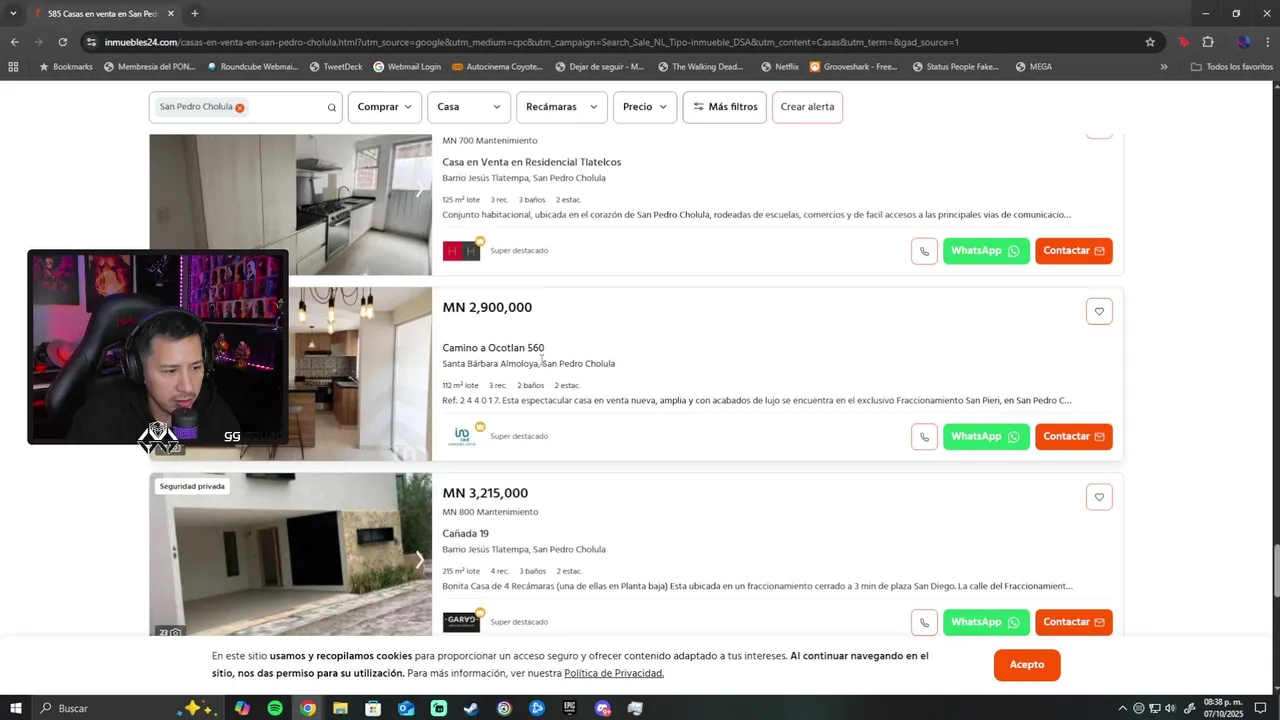Contactar for Residencial Tlatelcos listing
The width and height of the screenshot is (1280, 720).
[x=1074, y=251]
